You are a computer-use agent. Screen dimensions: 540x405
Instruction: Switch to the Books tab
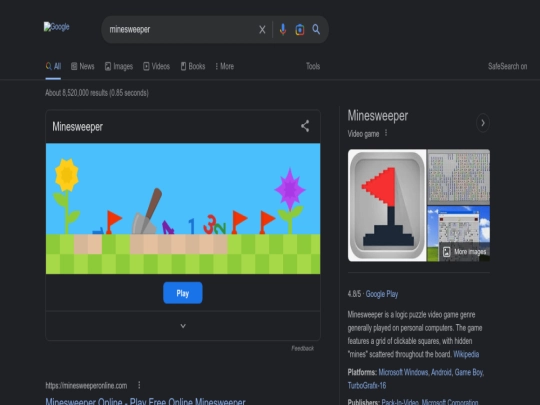tap(193, 66)
